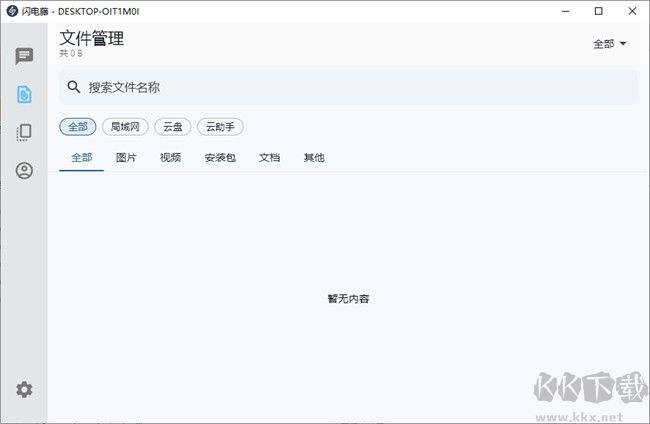Switch to the 其他 tab
Viewport: 650px width, 424px height.
314,157
